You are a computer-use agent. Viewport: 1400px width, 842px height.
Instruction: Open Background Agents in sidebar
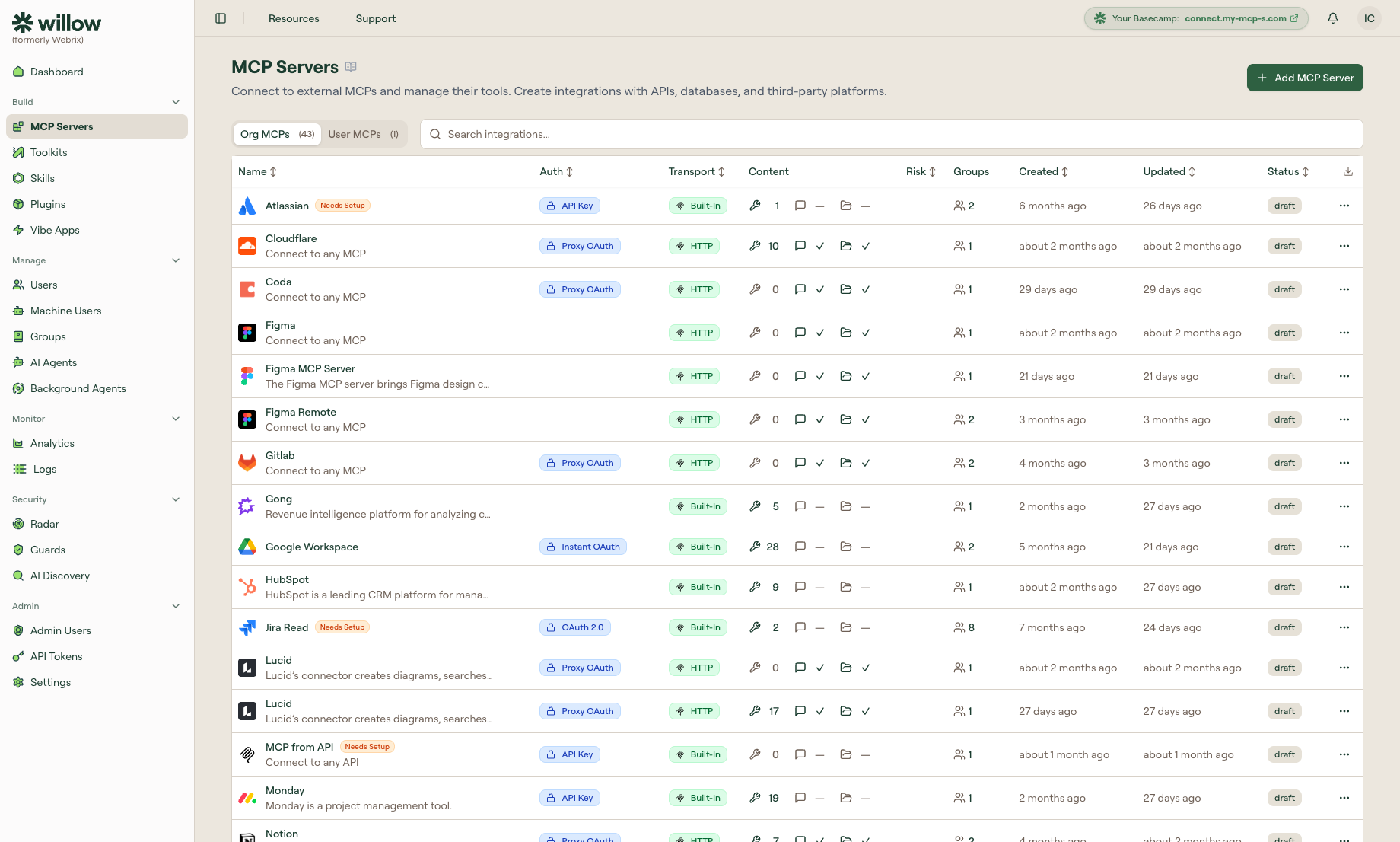pos(97,388)
